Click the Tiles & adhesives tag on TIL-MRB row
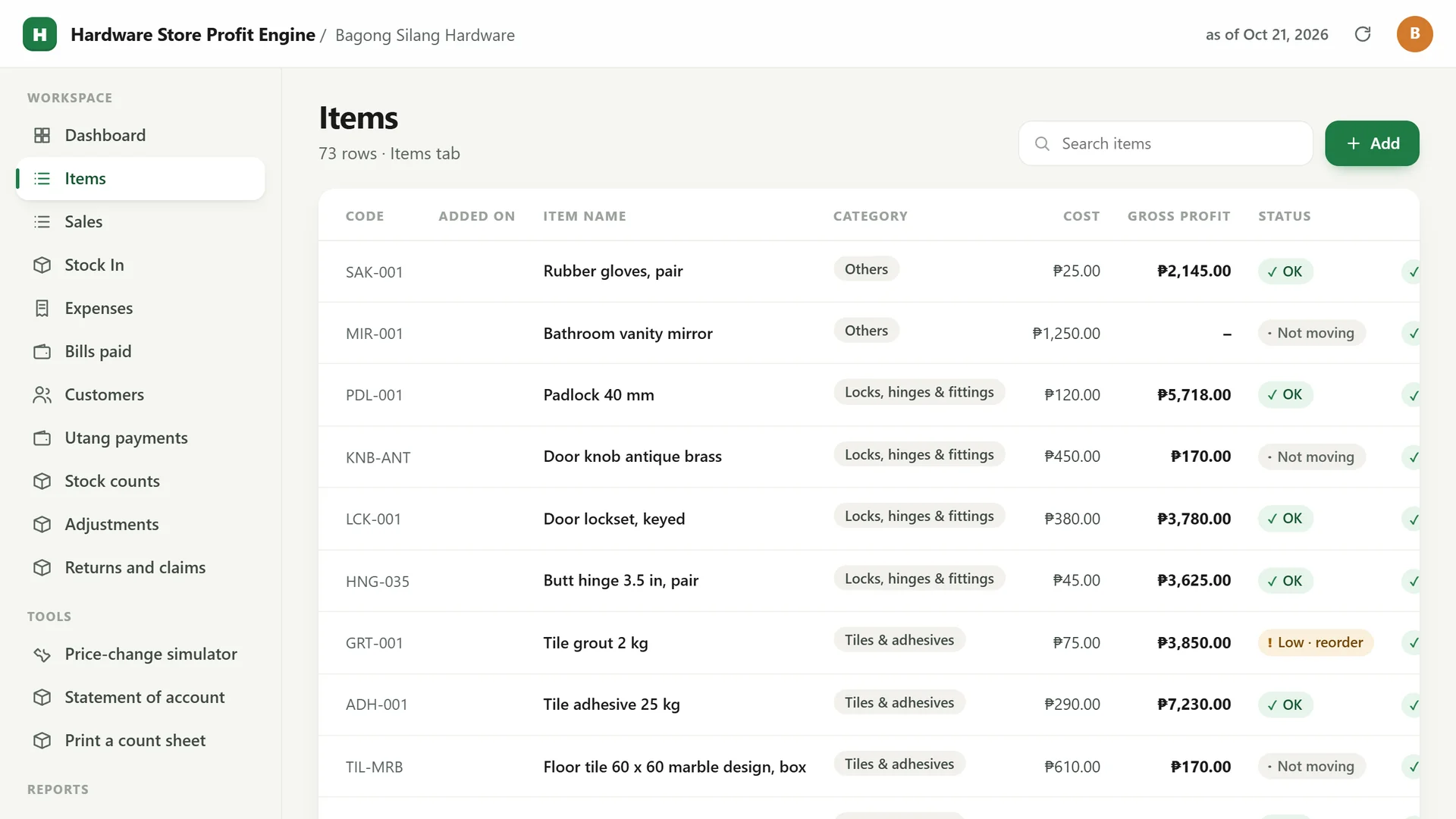 pos(899,764)
